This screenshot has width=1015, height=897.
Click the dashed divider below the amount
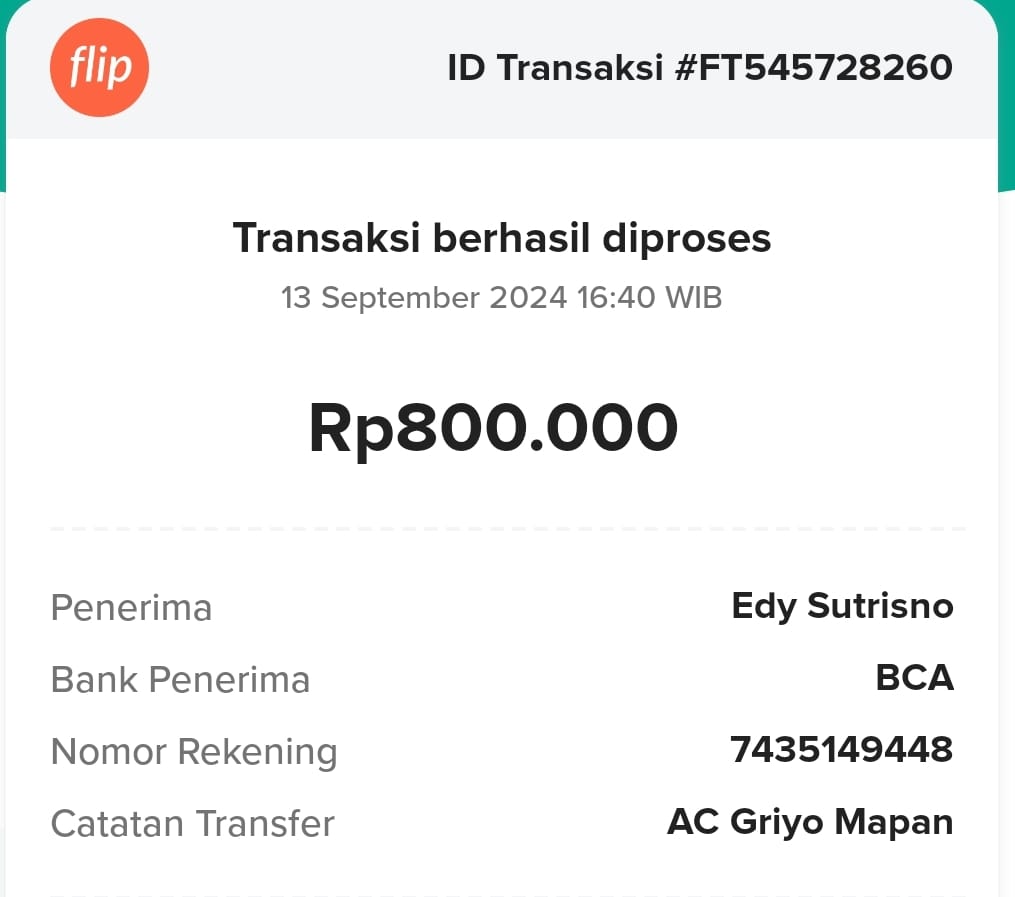coord(507,528)
